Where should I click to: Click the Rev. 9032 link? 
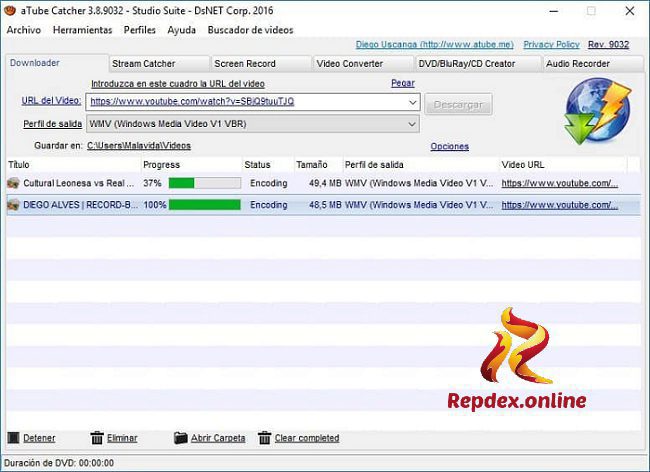click(x=608, y=45)
